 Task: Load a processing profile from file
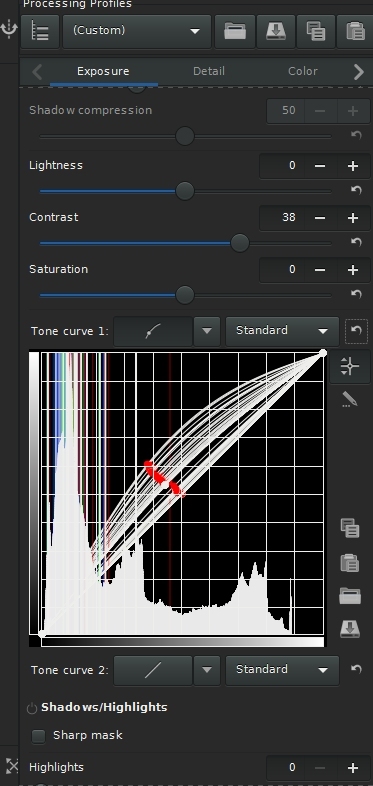point(235,32)
